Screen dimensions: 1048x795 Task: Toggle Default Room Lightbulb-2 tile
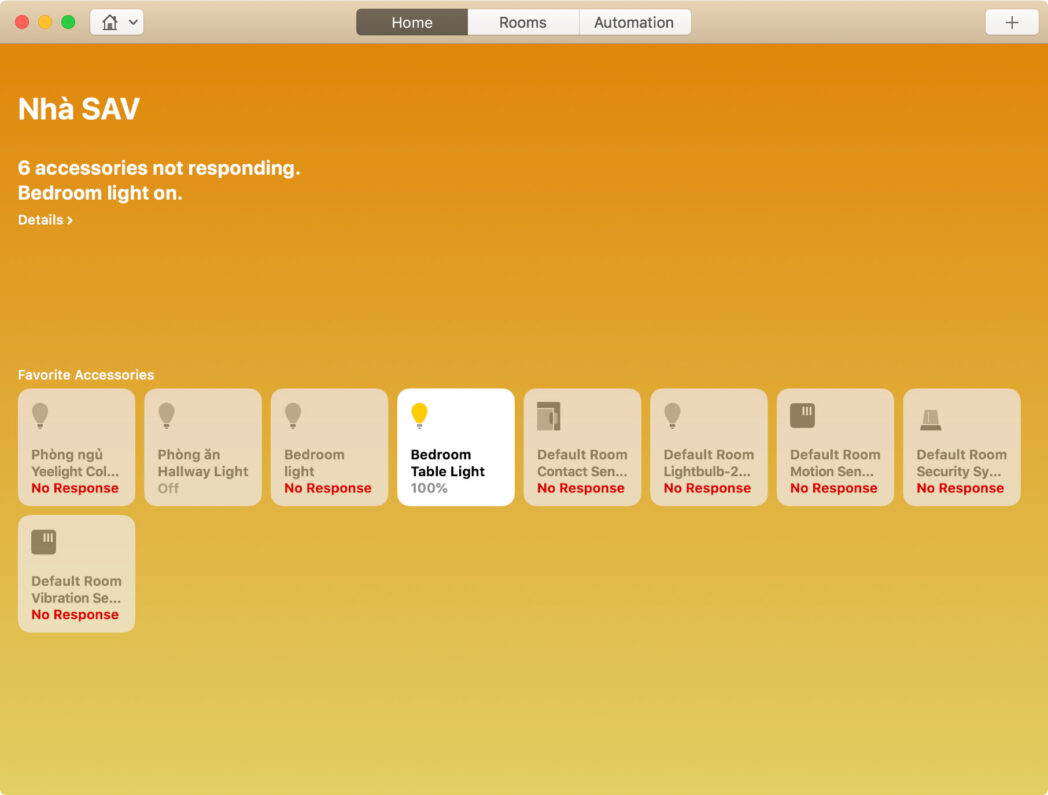tap(708, 447)
